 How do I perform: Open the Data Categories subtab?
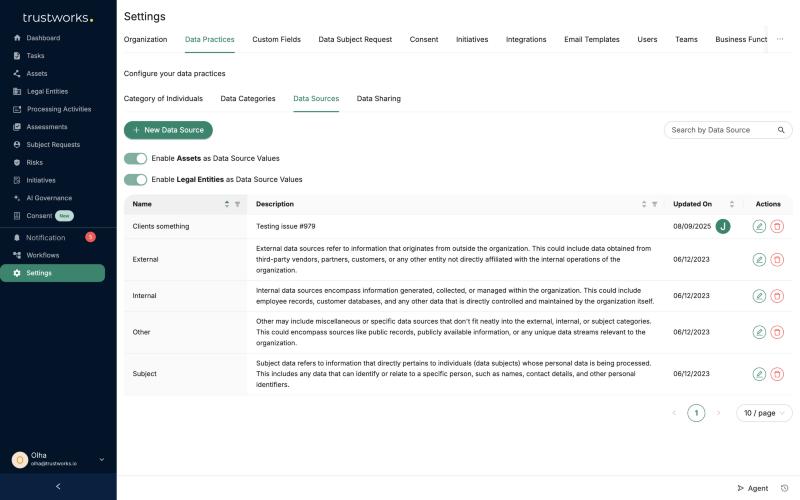pos(248,98)
